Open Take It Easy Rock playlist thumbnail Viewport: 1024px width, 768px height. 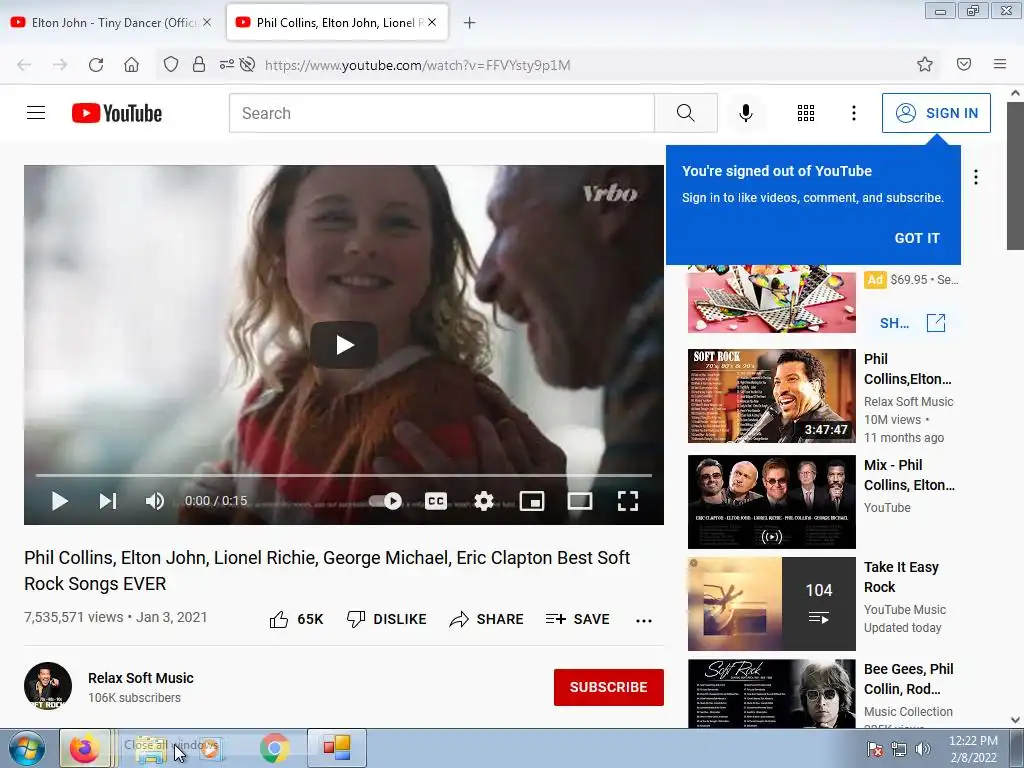pos(771,603)
